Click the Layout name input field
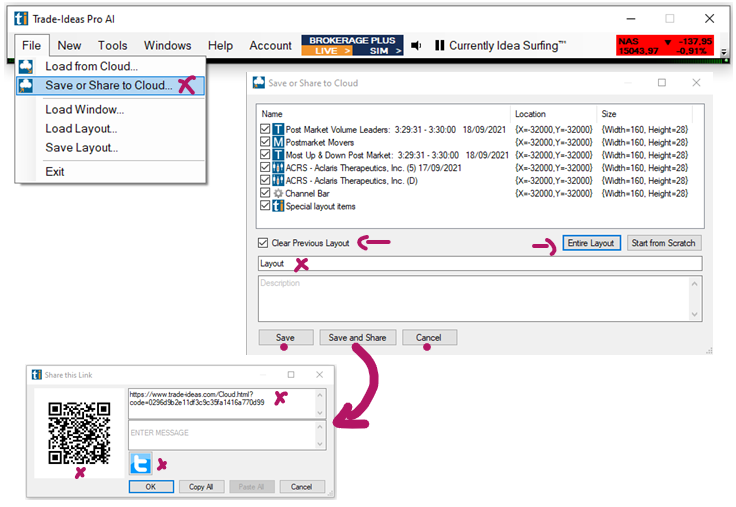 pyautogui.click(x=478, y=264)
